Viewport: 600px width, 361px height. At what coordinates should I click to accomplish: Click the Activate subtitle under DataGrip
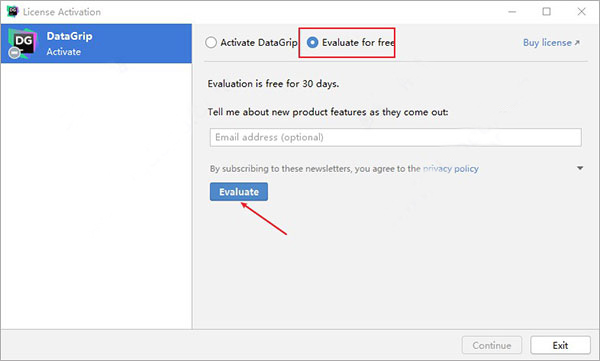[64, 52]
